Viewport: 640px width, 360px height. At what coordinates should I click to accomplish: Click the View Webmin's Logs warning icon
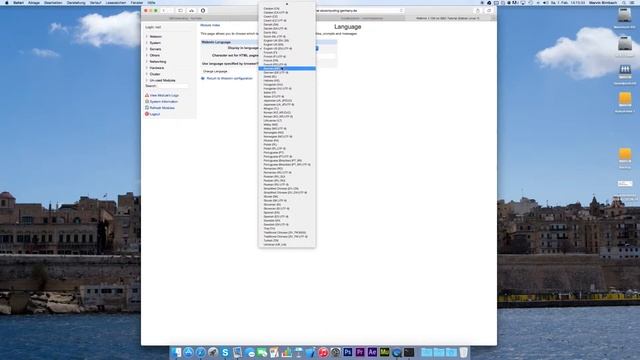click(147, 95)
